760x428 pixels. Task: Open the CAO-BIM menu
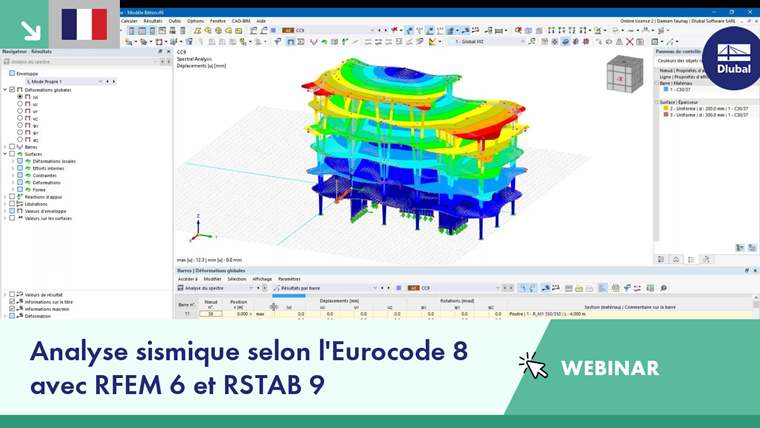241,21
